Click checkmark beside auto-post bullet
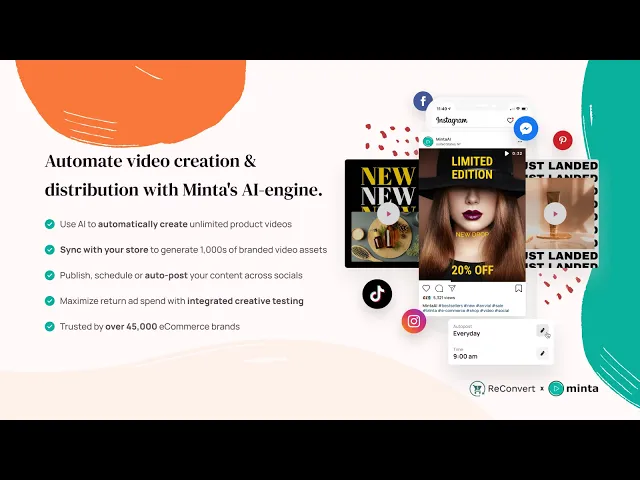Screen dimensions: 640x480 49,276
